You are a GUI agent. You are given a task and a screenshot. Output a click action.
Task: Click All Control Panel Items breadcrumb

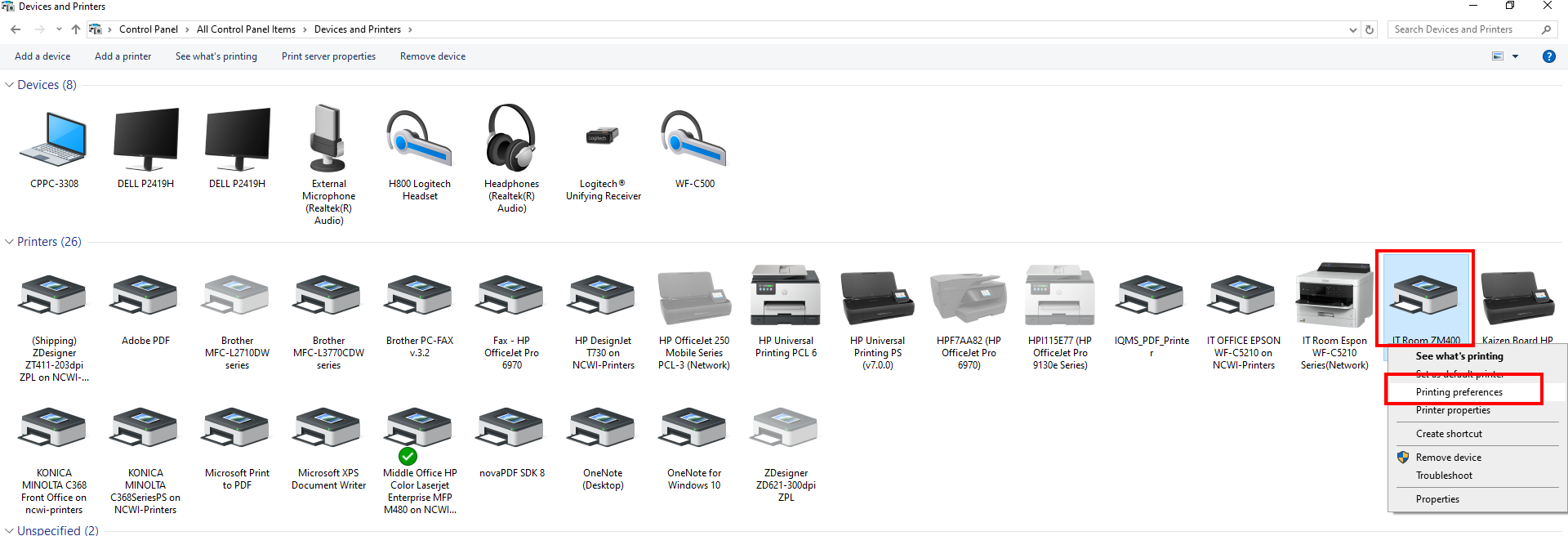tap(246, 29)
